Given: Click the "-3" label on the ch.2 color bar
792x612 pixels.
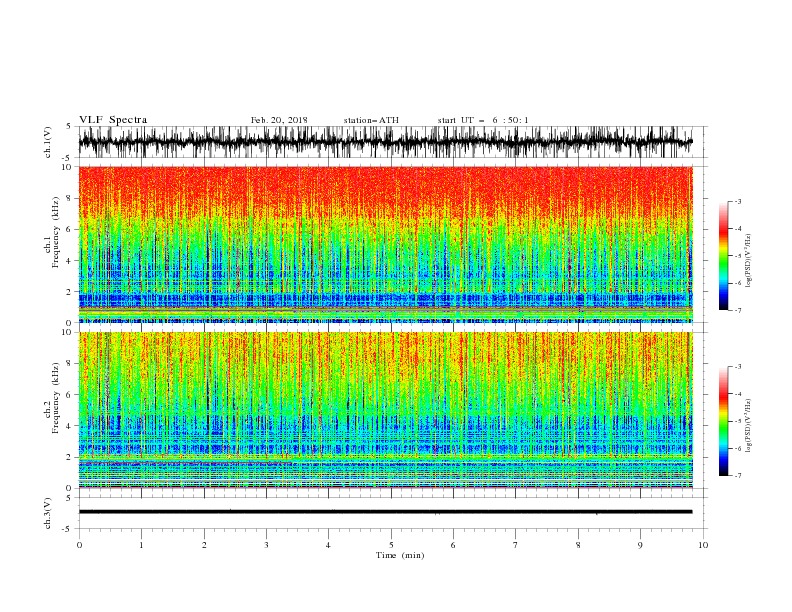Looking at the screenshot, I should point(737,367).
